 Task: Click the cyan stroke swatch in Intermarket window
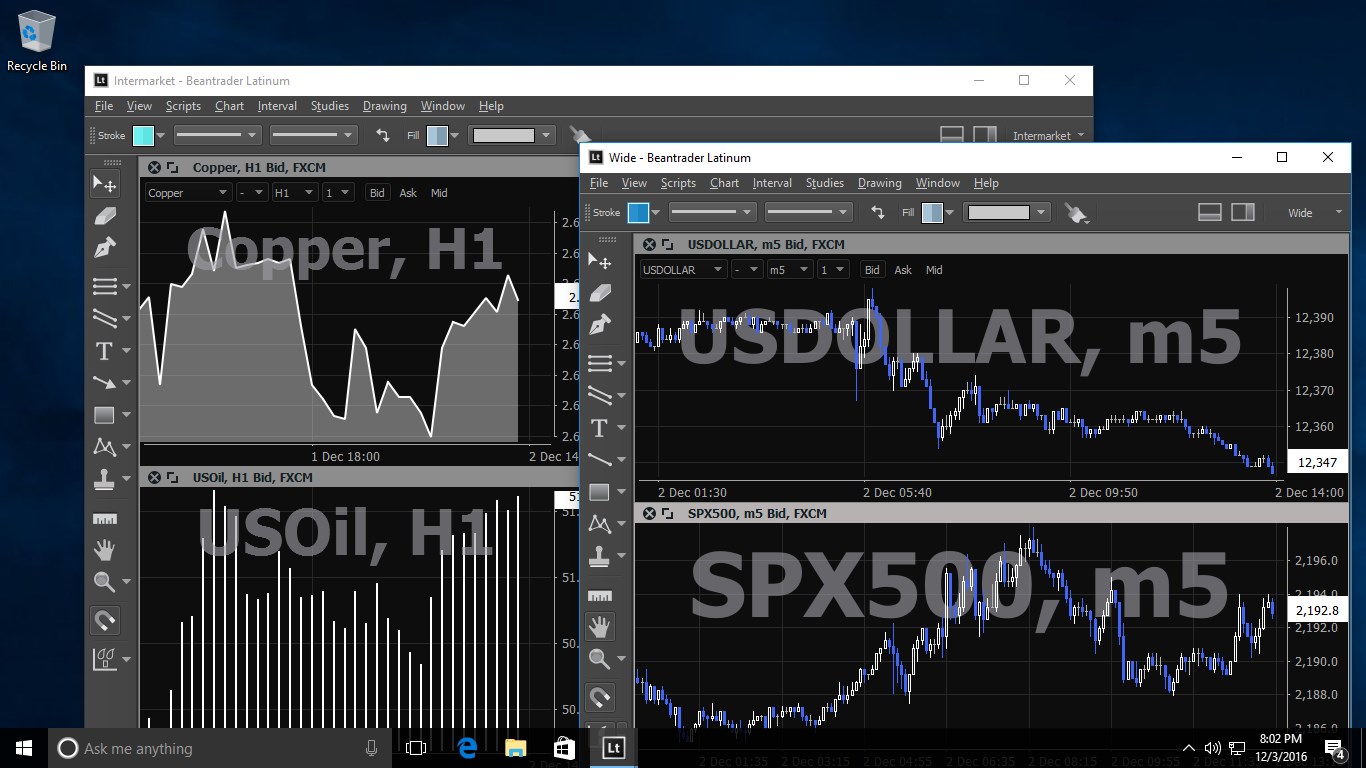(143, 135)
